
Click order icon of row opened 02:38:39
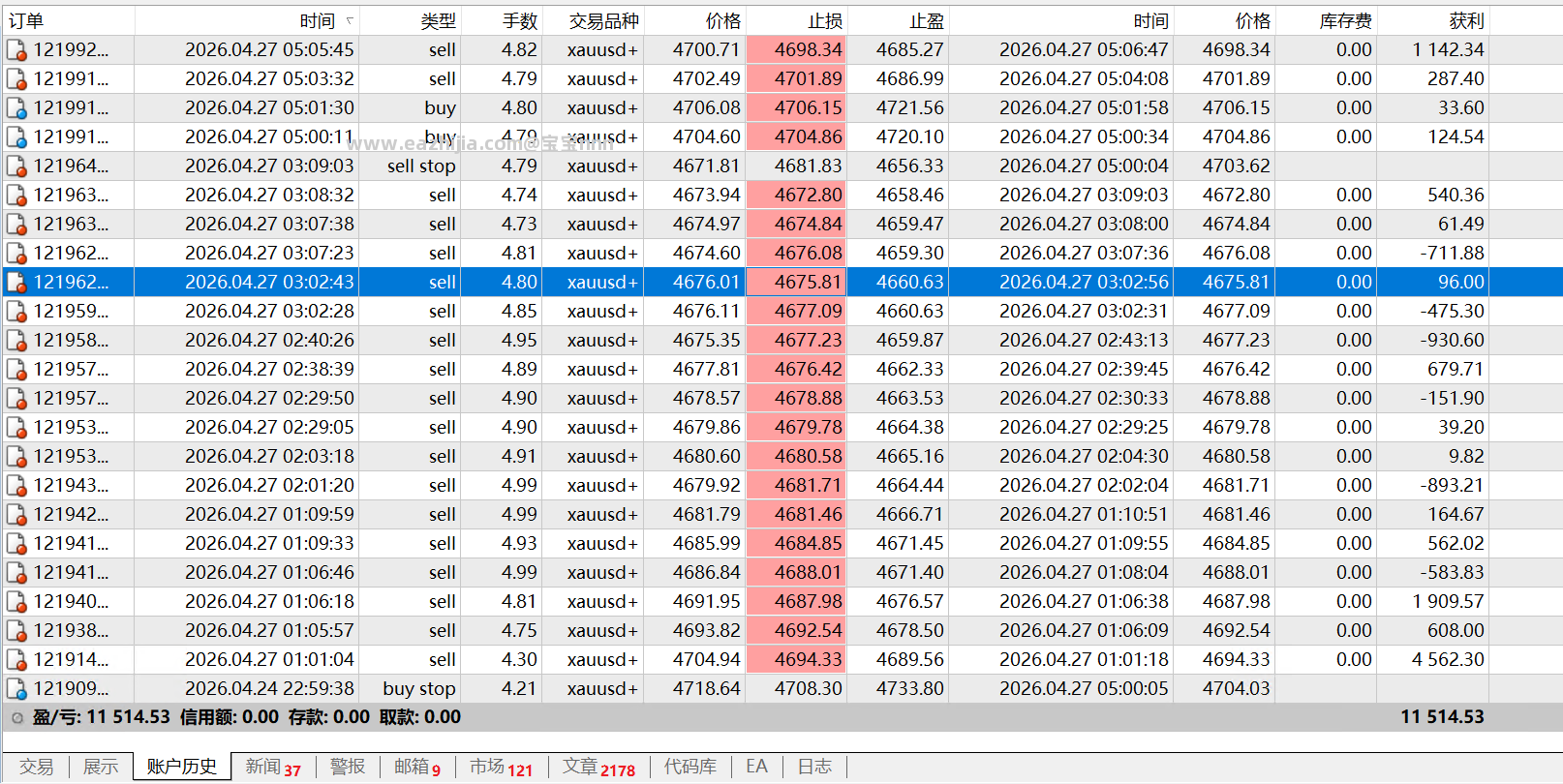pos(16,370)
